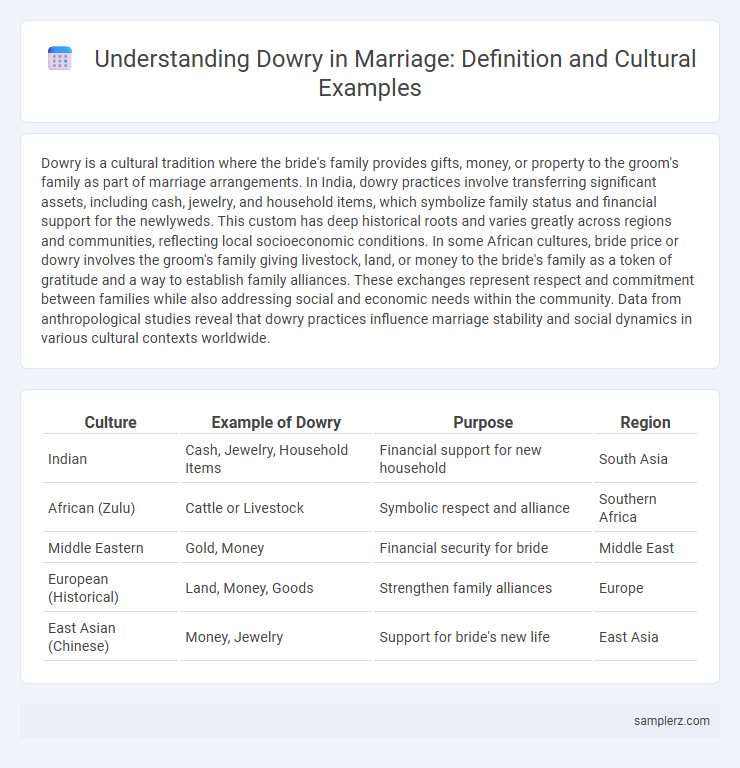This screenshot has width=740, height=768.
Task: Select the Region column header
Action: point(645,422)
